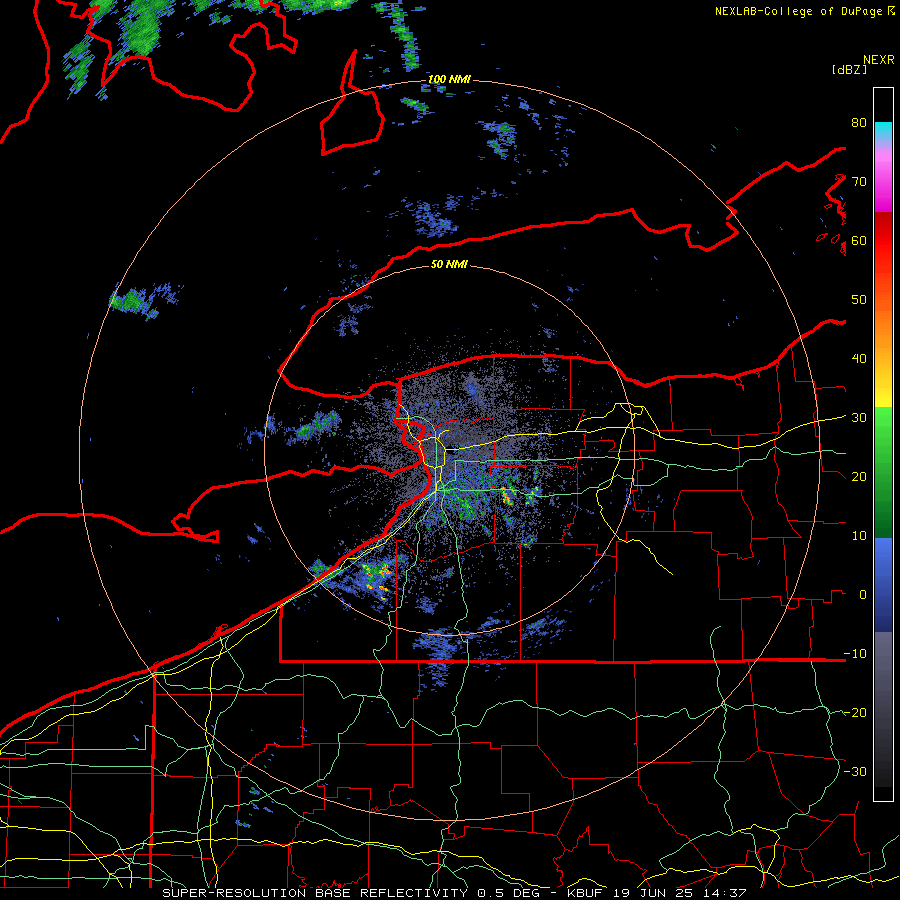Click the -30 value on the dBZ scale
The width and height of the screenshot is (900, 900).
coord(855,771)
